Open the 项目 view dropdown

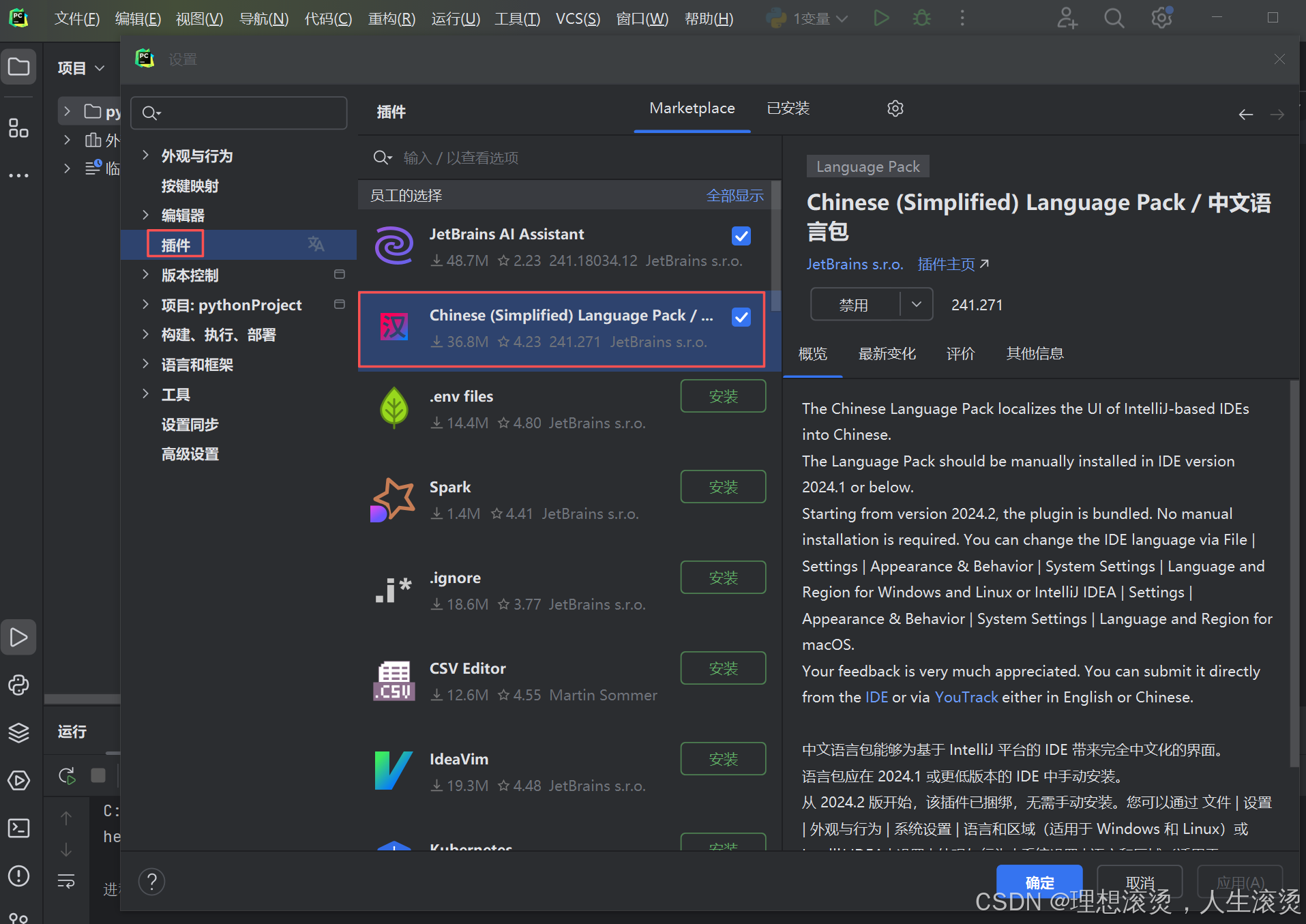coord(81,68)
